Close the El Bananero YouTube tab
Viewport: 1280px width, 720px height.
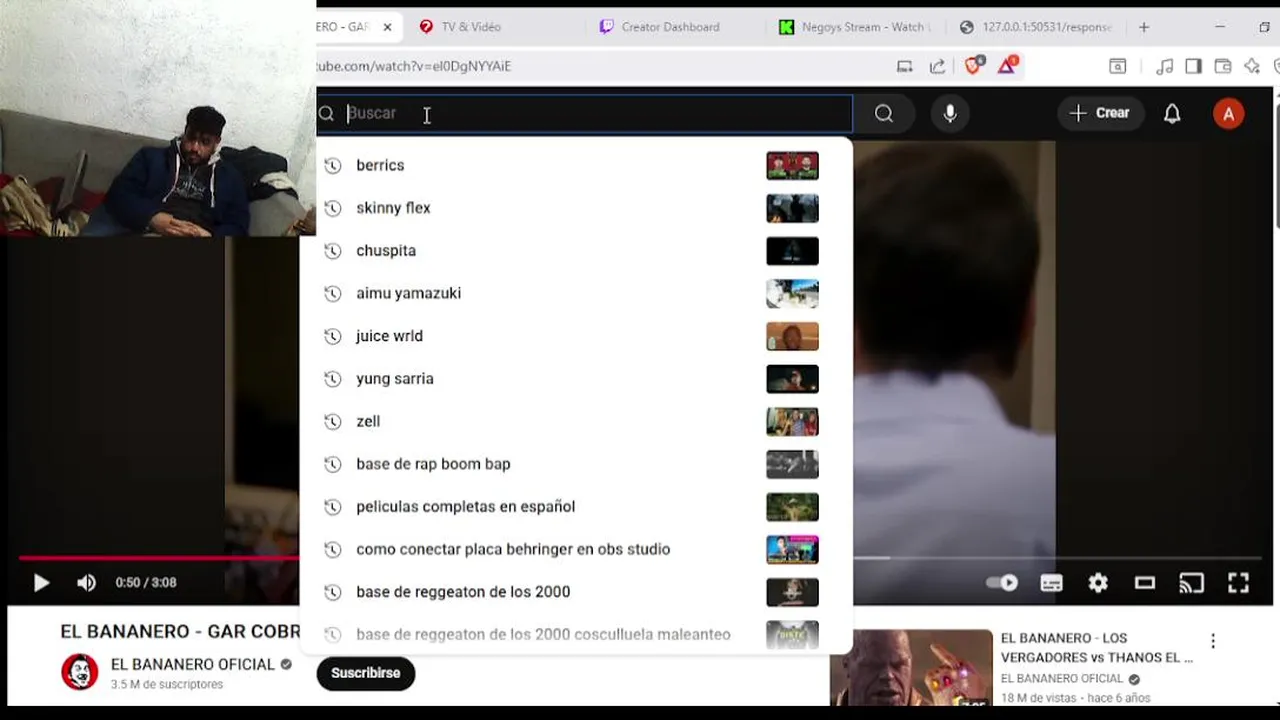tap(387, 27)
